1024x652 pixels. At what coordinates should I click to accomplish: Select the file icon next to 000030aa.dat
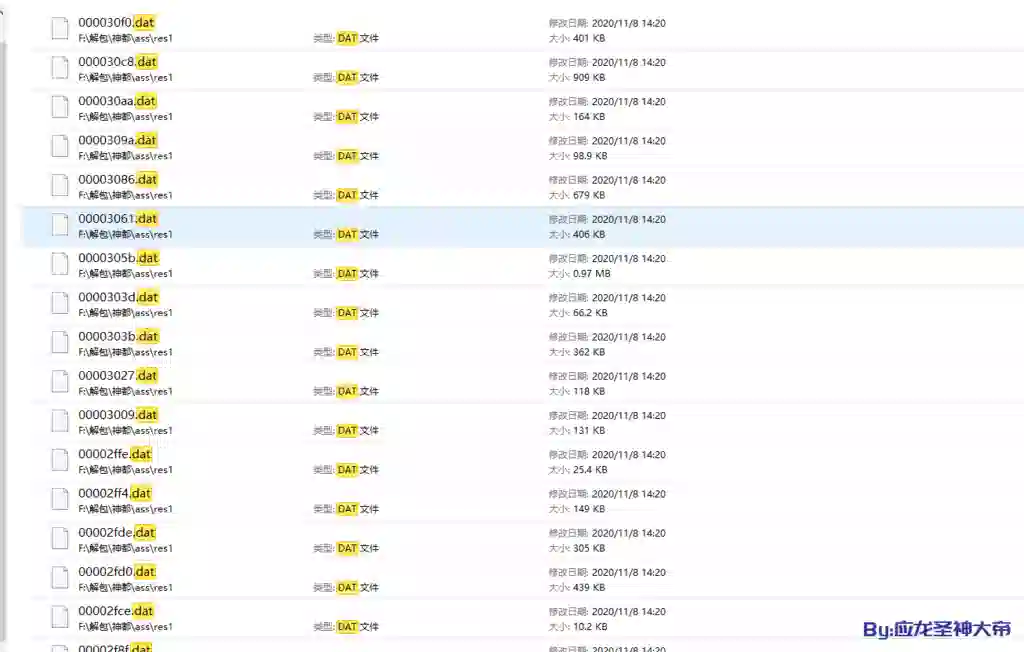click(60, 107)
